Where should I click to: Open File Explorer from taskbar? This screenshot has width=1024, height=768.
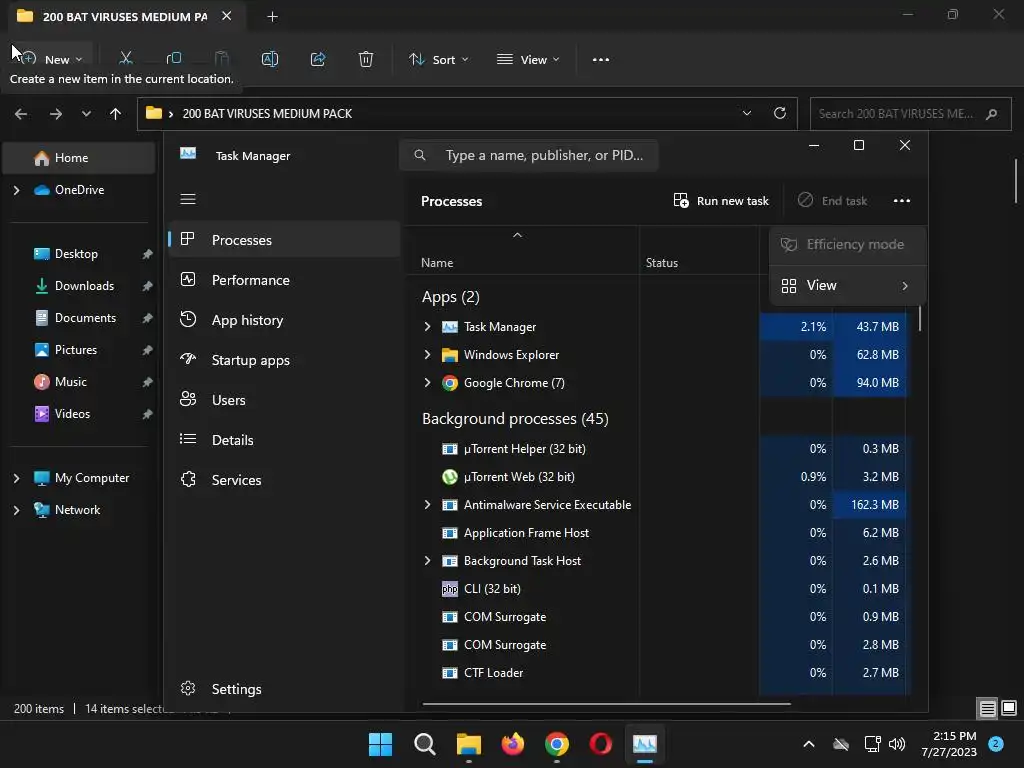point(468,744)
